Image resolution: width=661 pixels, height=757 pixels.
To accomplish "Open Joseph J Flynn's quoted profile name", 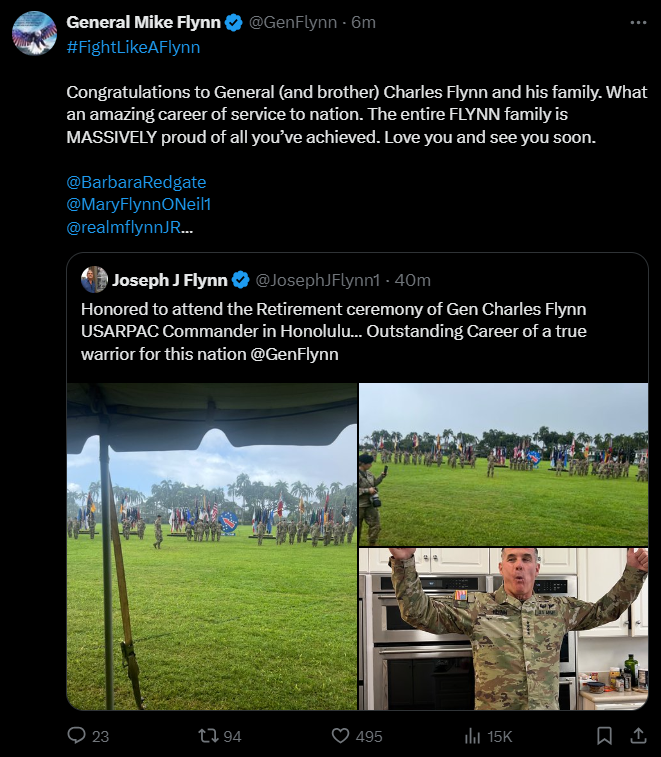I will [170, 279].
